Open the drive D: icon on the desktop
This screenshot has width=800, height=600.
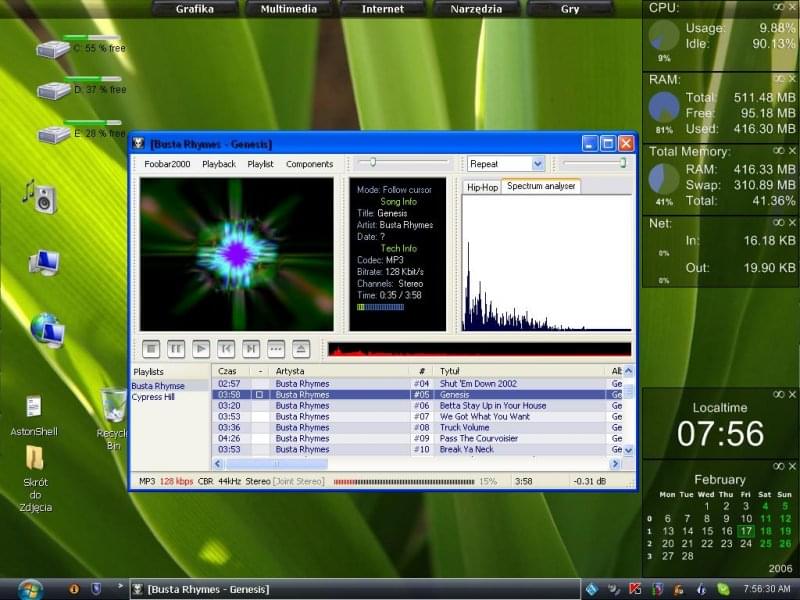click(54, 91)
